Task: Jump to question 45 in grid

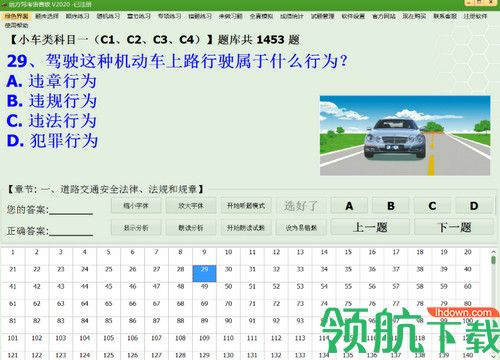Action: coord(109,291)
